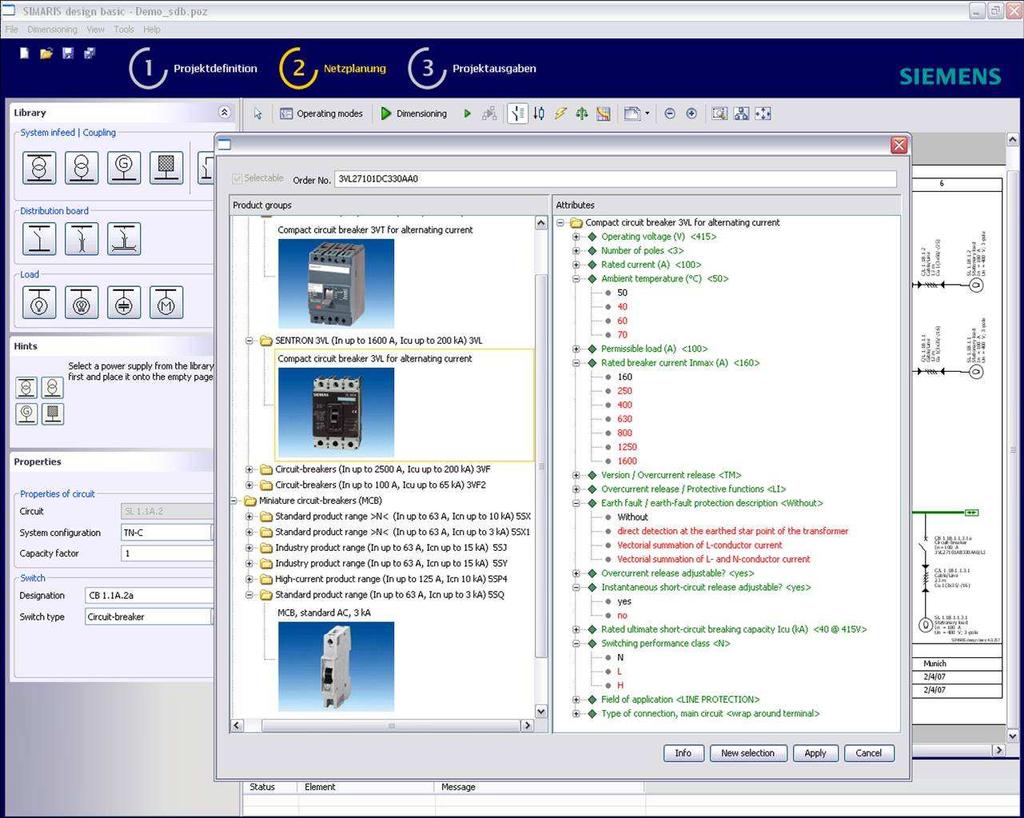
Task: Click the zoom out minus icon
Action: [x=669, y=114]
